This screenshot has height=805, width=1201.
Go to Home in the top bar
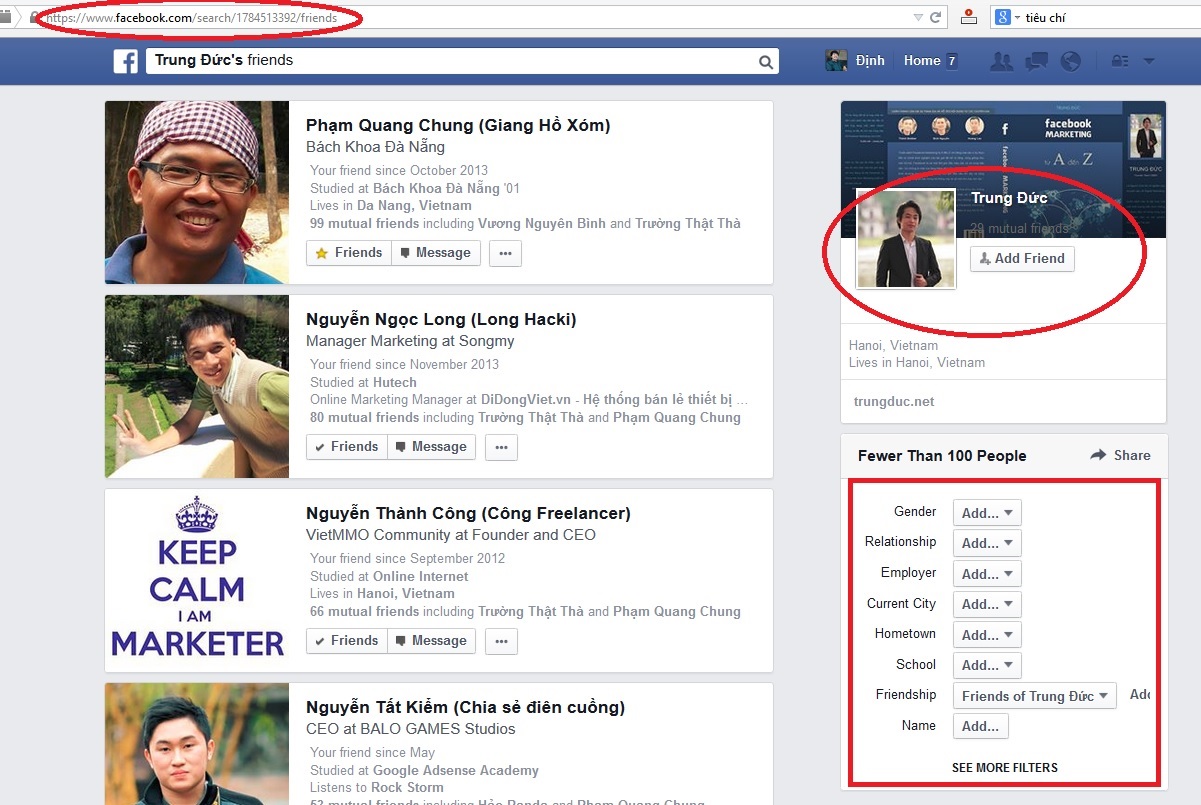[x=922, y=61]
